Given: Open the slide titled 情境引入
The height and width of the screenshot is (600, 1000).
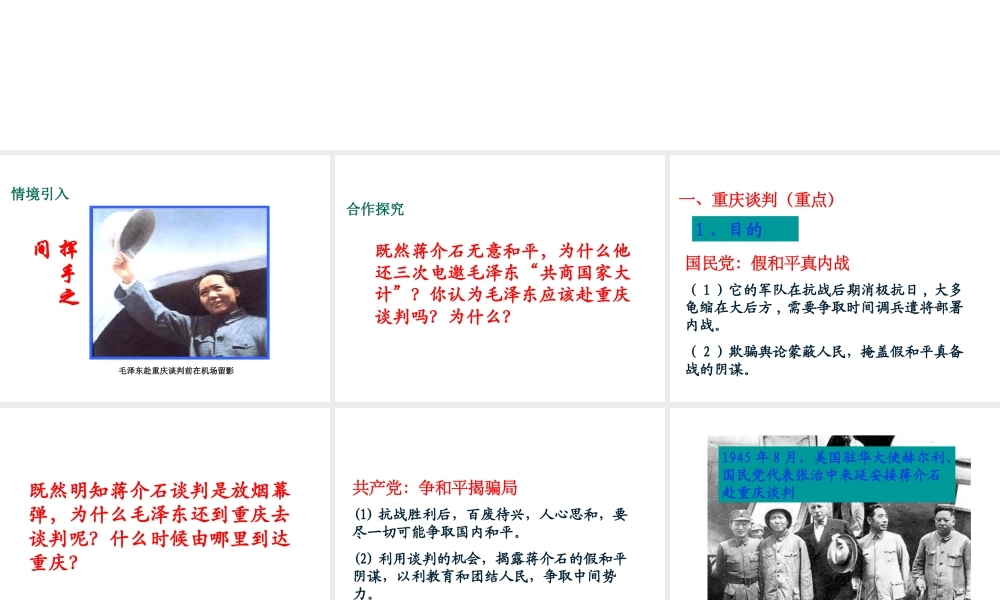Looking at the screenshot, I should click(165, 278).
